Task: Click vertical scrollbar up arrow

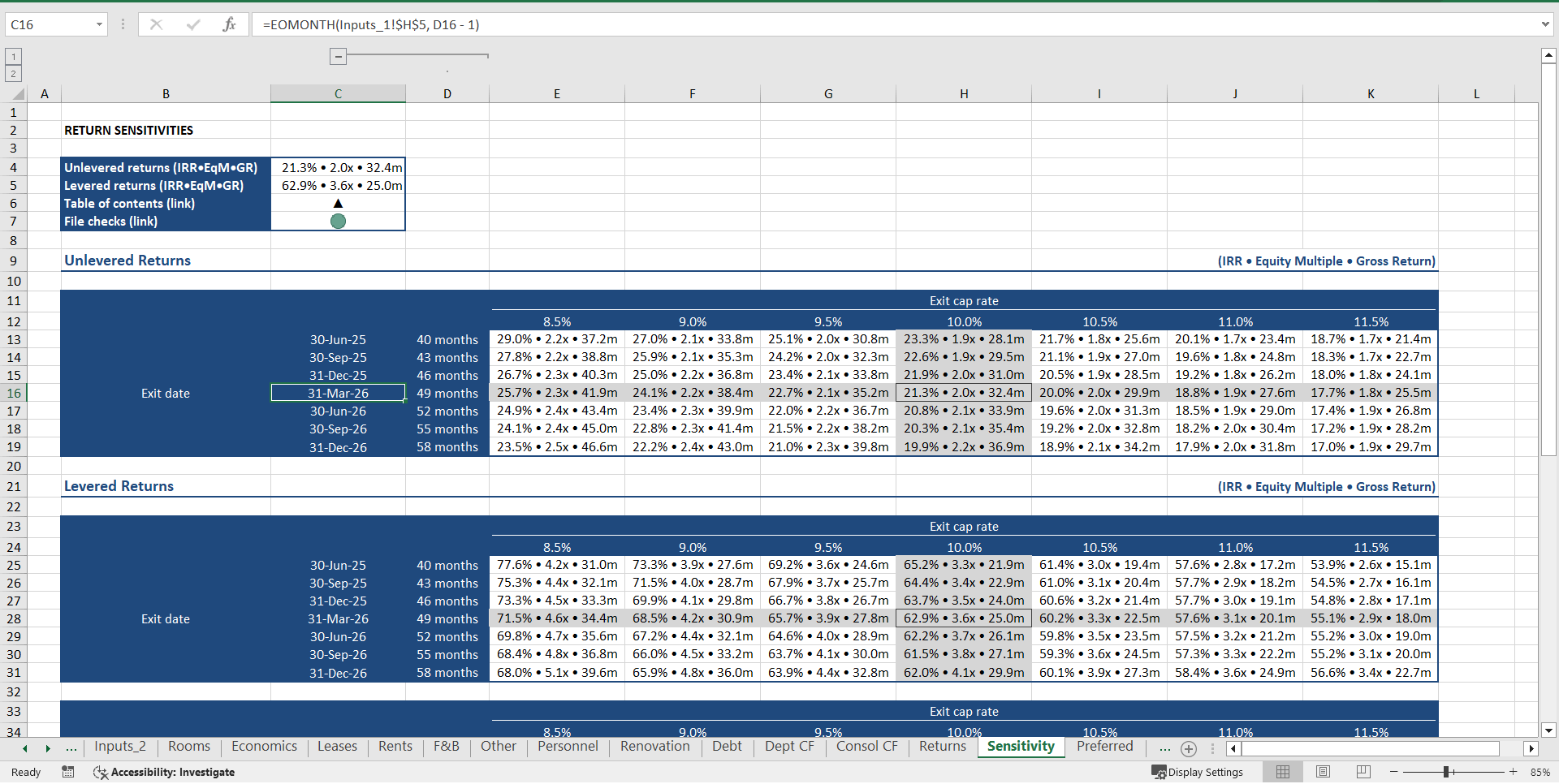Action: [1548, 56]
